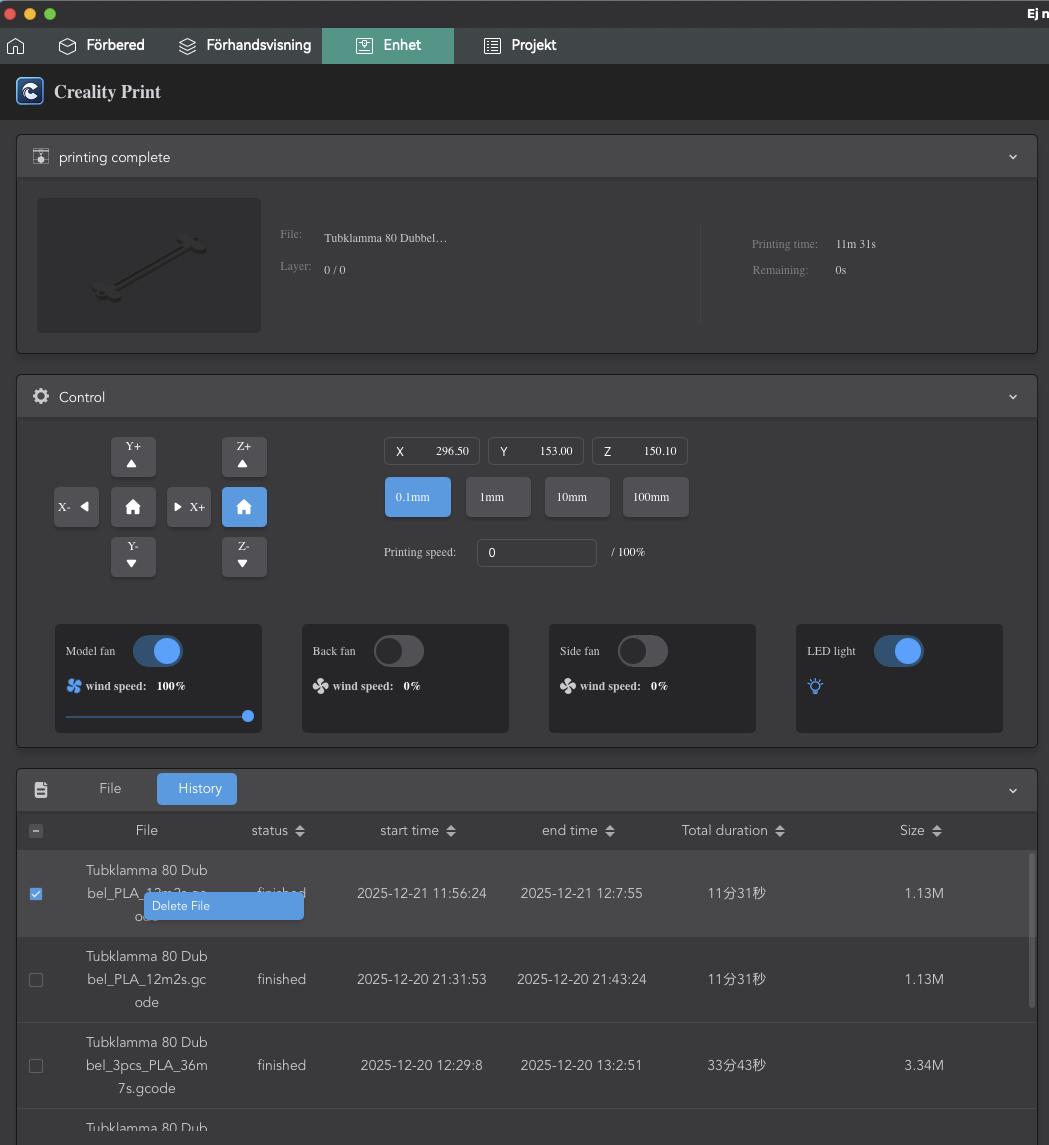Lower Z axis with Z- button

(x=244, y=556)
